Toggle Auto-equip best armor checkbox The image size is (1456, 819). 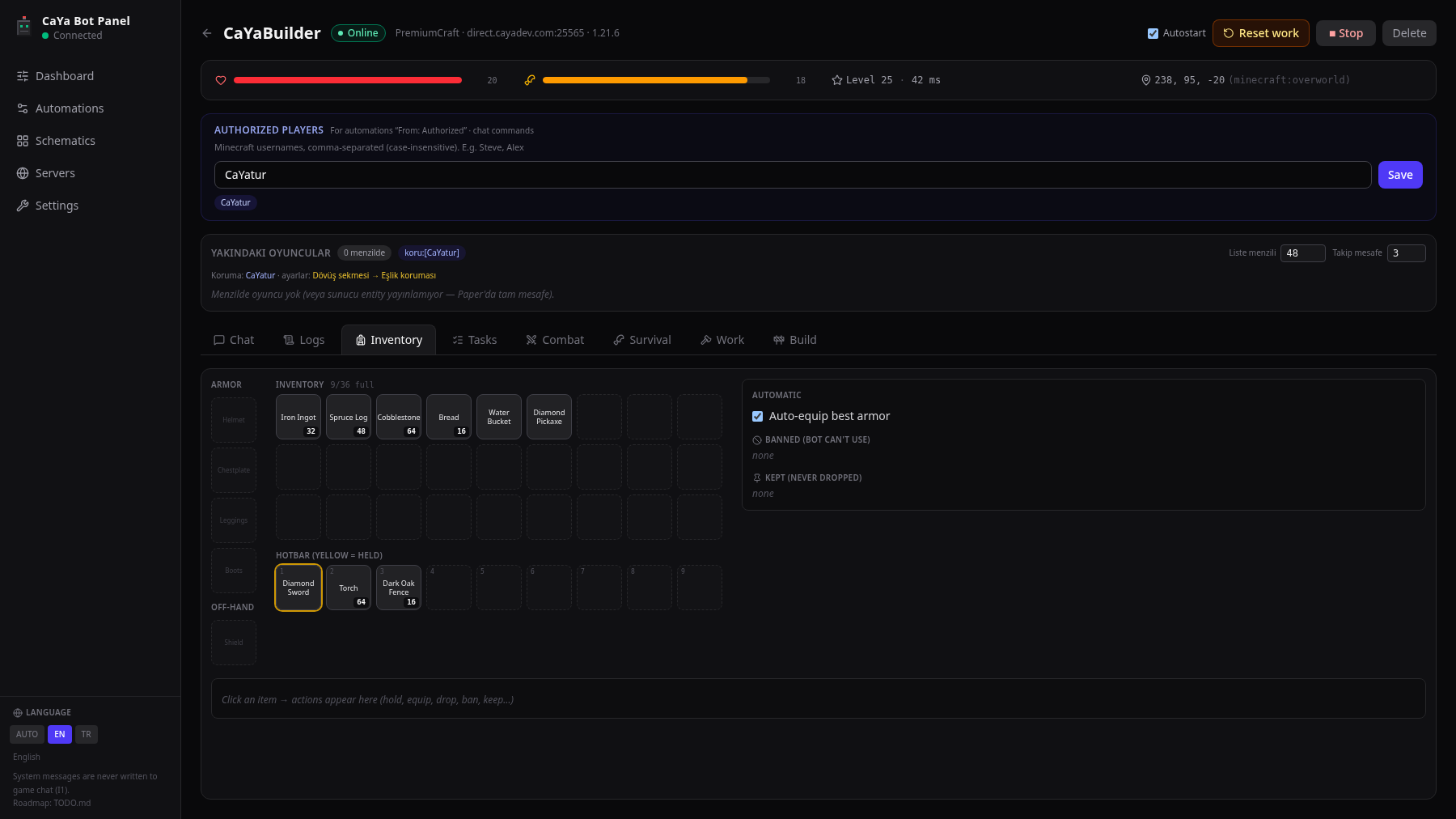tap(757, 416)
